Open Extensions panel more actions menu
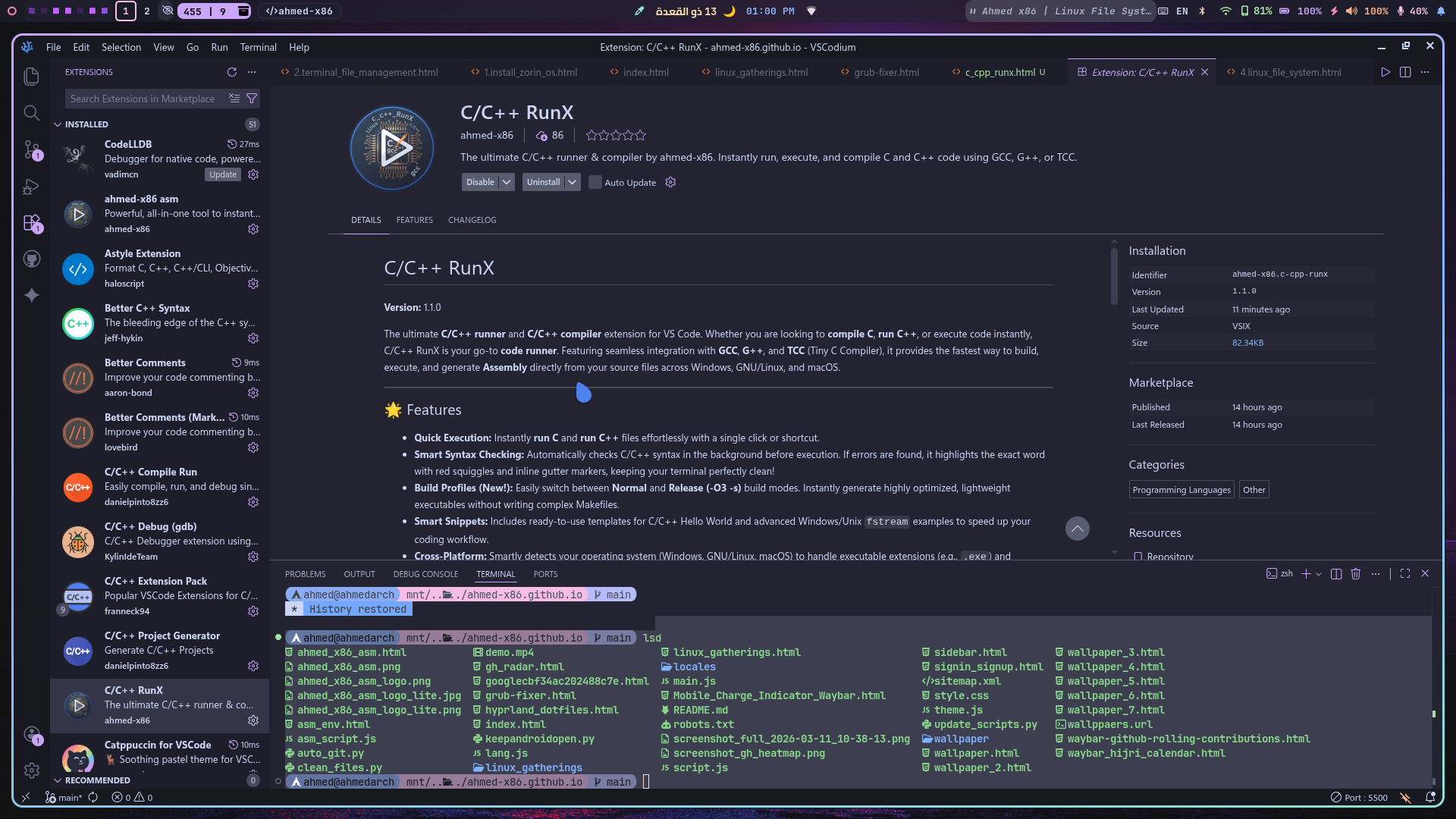1456x819 pixels. click(x=252, y=72)
